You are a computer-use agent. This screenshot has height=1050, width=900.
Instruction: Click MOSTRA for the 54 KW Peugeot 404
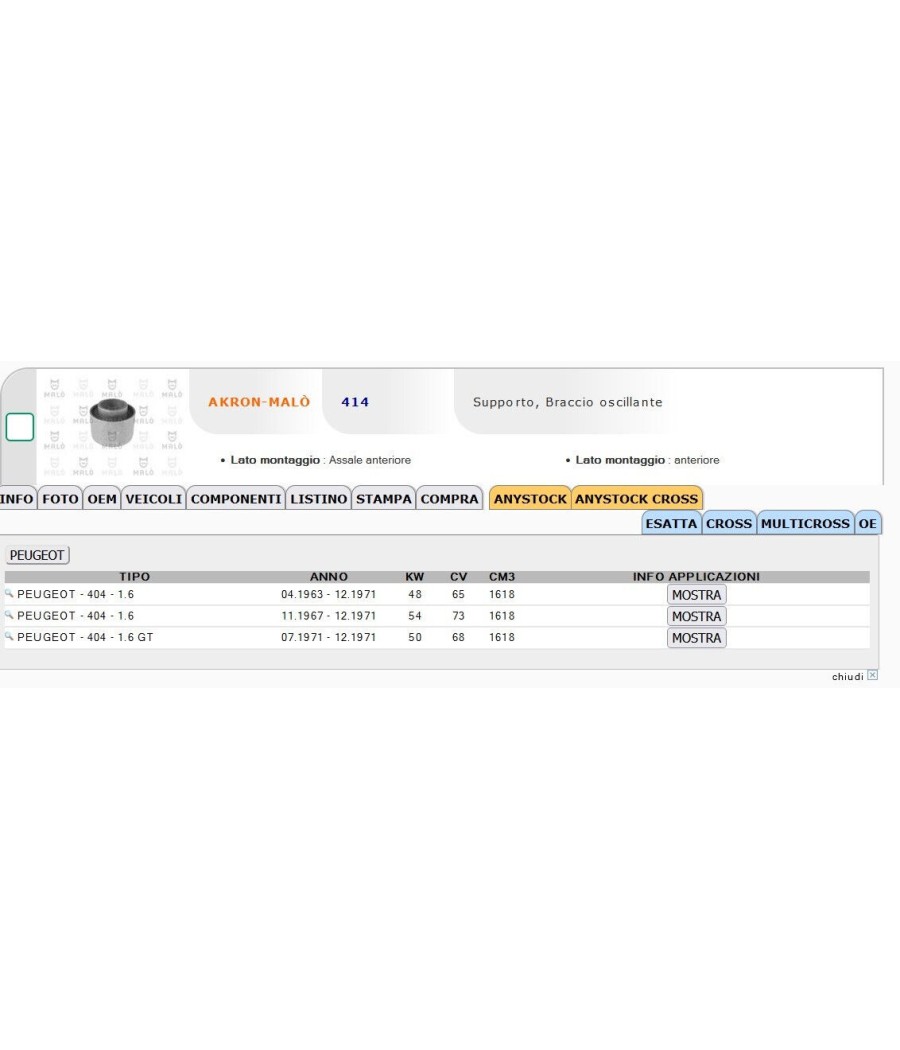[x=696, y=616]
